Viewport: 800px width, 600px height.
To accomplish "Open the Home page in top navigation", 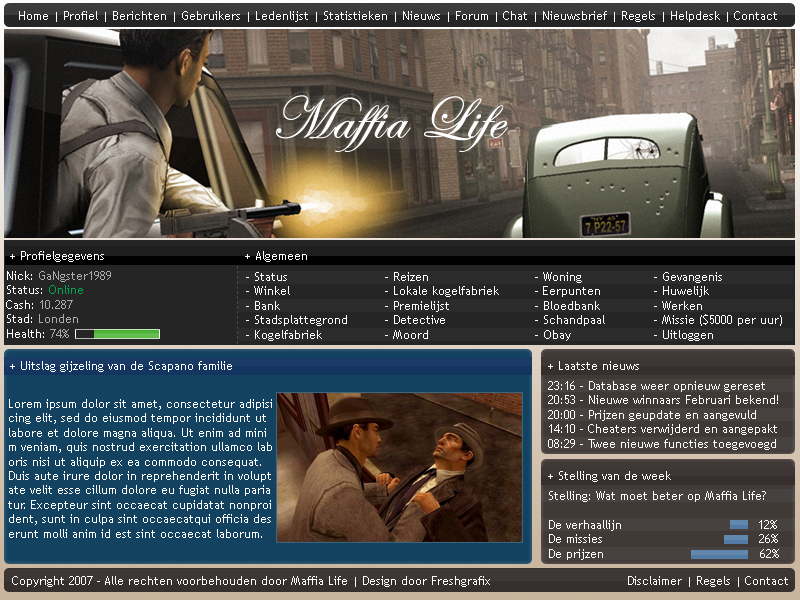I will coord(33,16).
